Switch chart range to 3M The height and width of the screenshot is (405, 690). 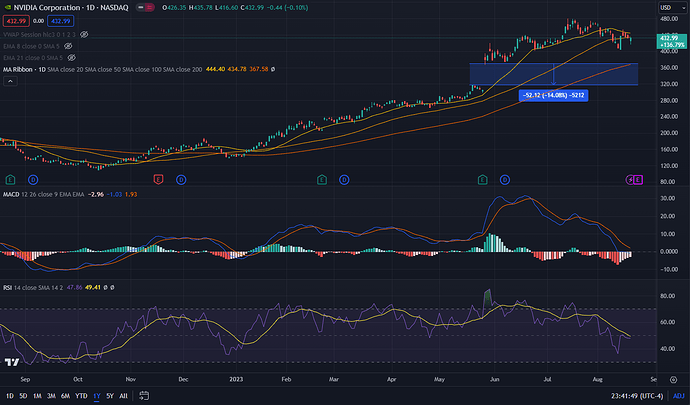[x=51, y=396]
